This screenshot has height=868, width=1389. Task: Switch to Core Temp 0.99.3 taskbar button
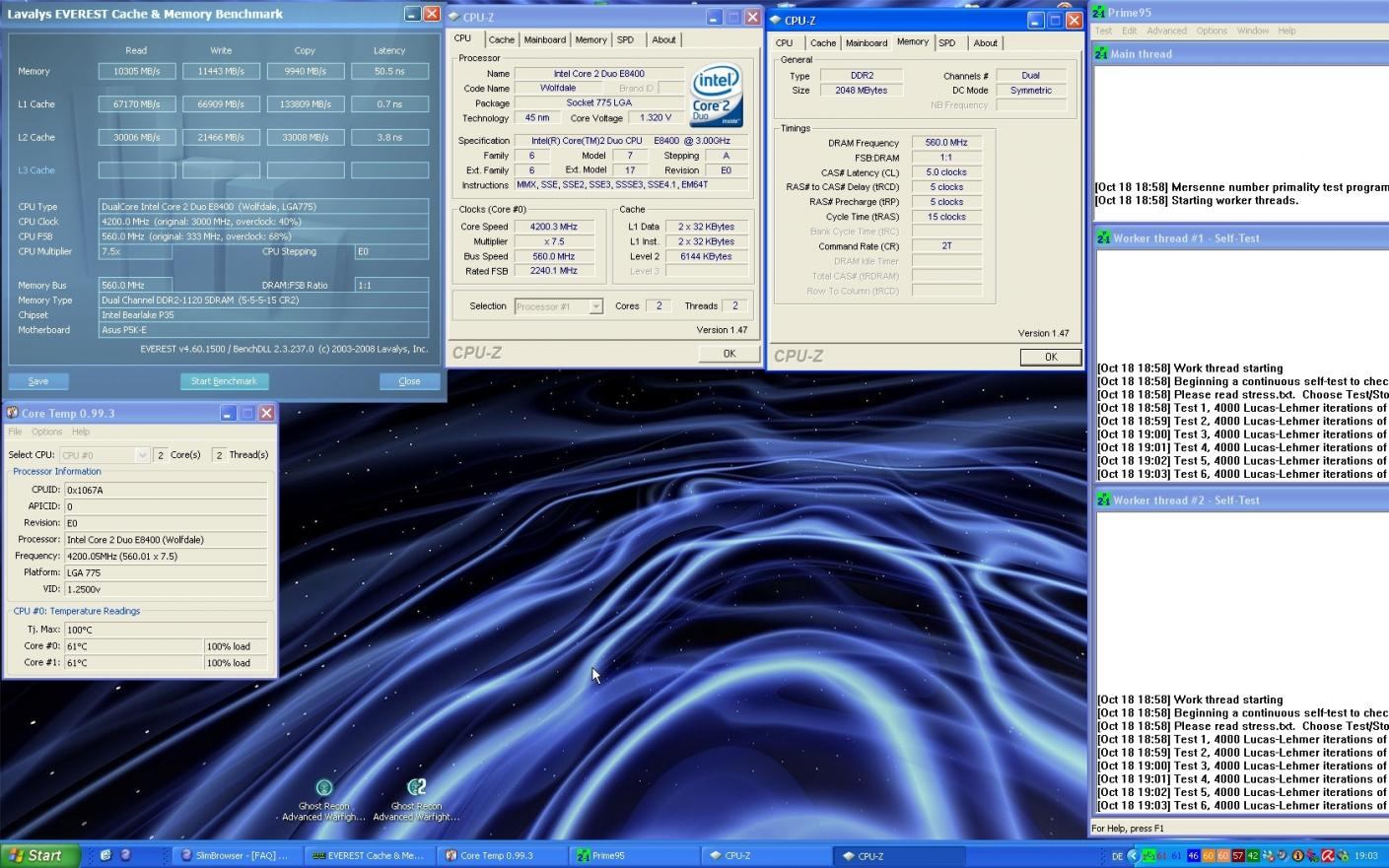(x=500, y=855)
